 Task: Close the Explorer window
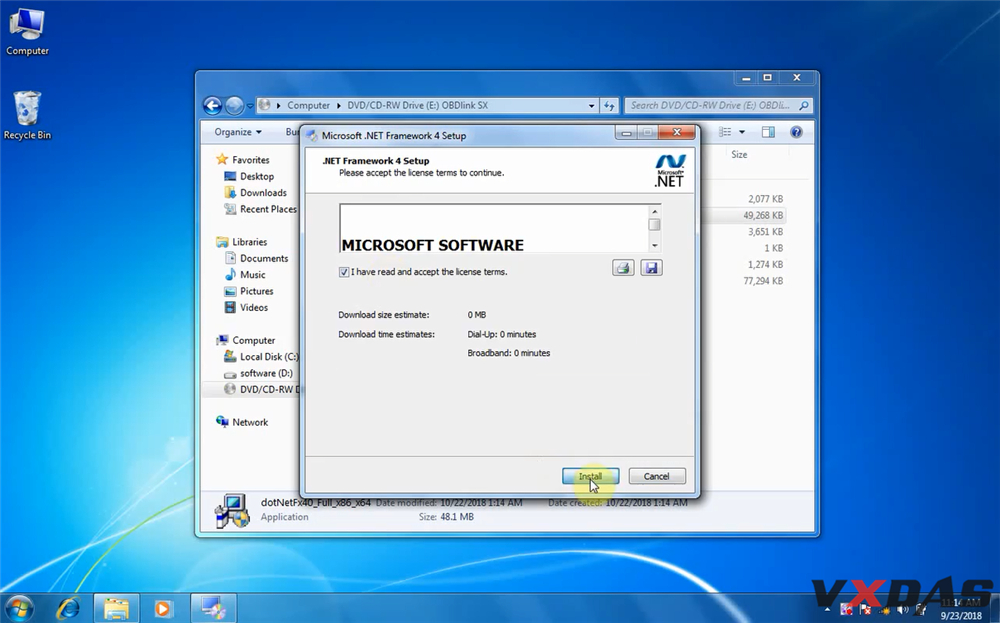(x=797, y=78)
